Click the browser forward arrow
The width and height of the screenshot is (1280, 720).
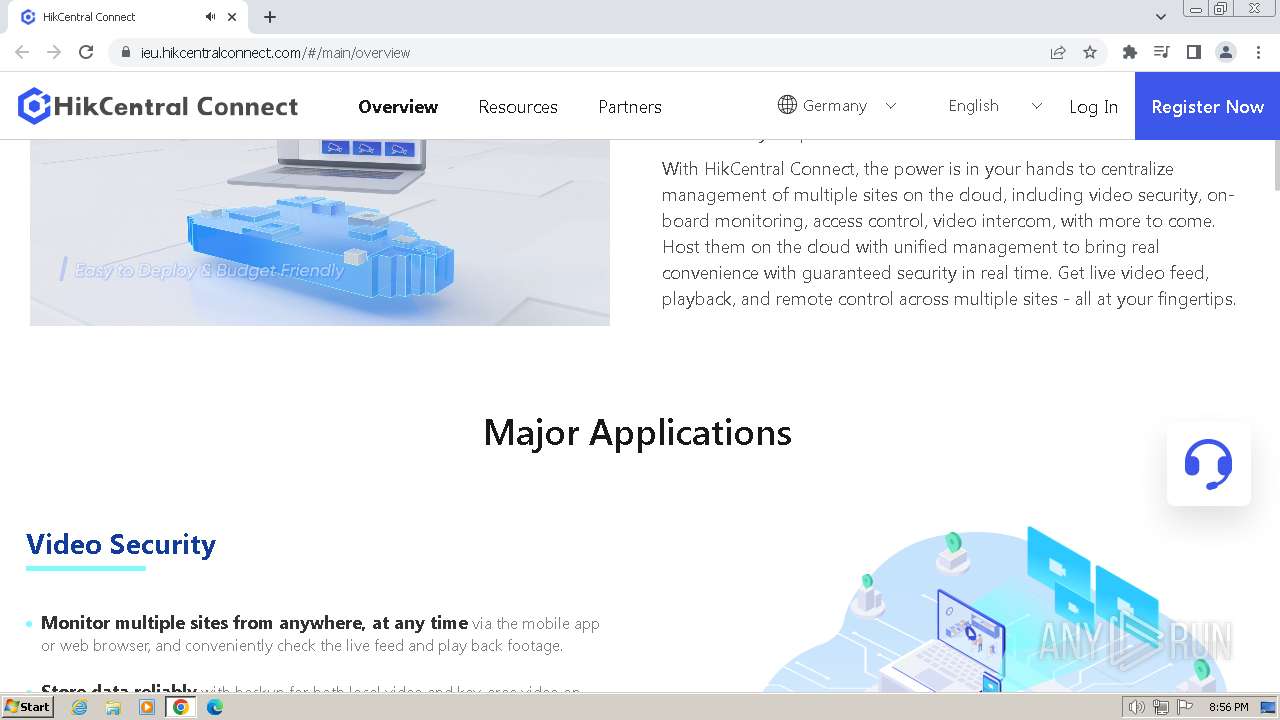click(54, 52)
